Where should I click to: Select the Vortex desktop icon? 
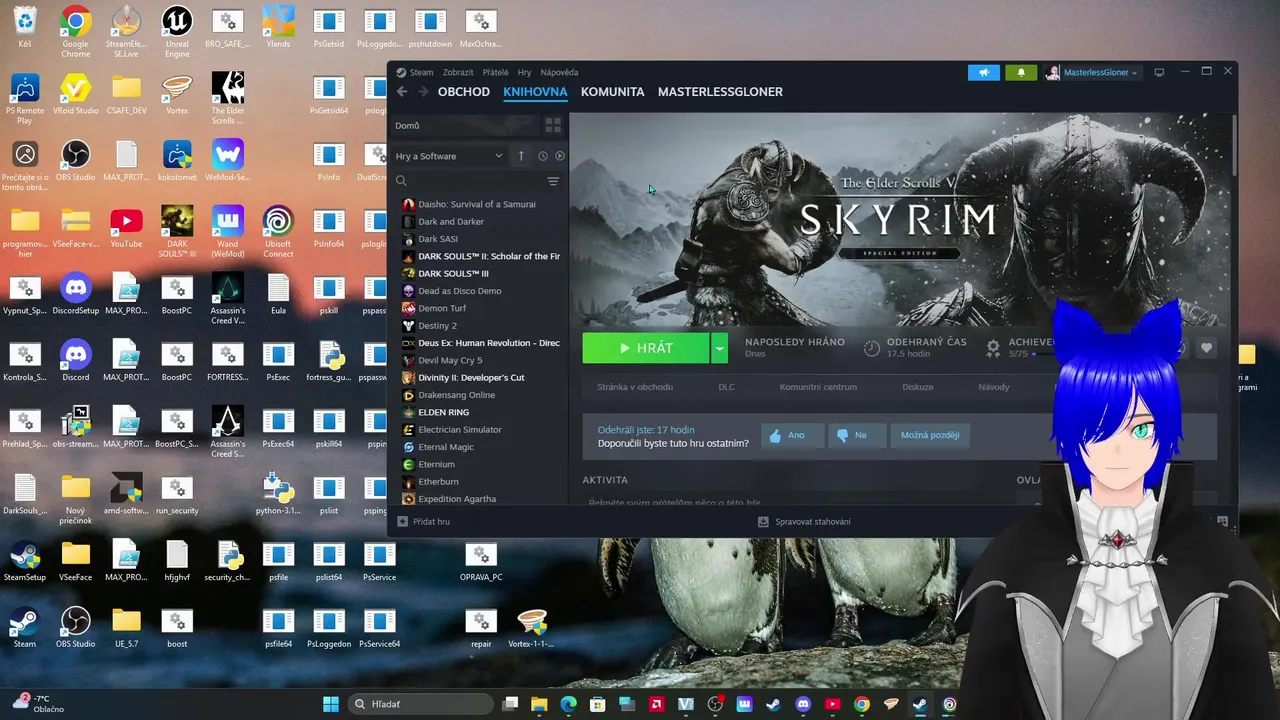click(x=177, y=95)
